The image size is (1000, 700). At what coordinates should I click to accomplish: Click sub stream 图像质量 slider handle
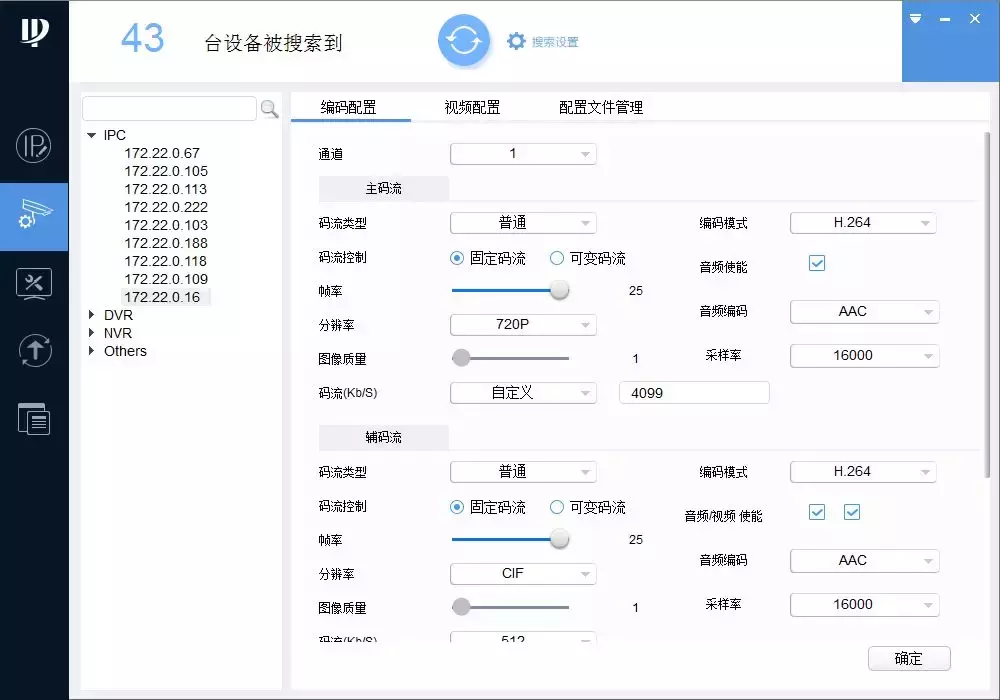coord(461,607)
